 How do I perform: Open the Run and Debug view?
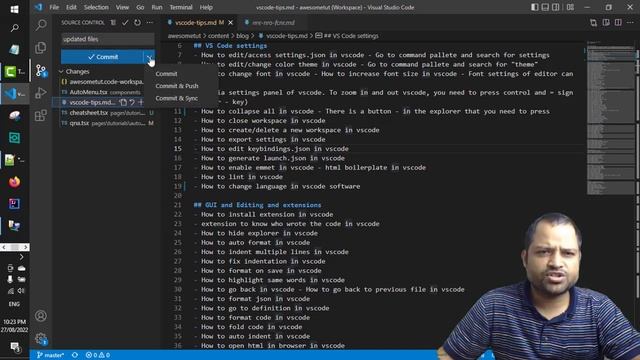pos(41,93)
